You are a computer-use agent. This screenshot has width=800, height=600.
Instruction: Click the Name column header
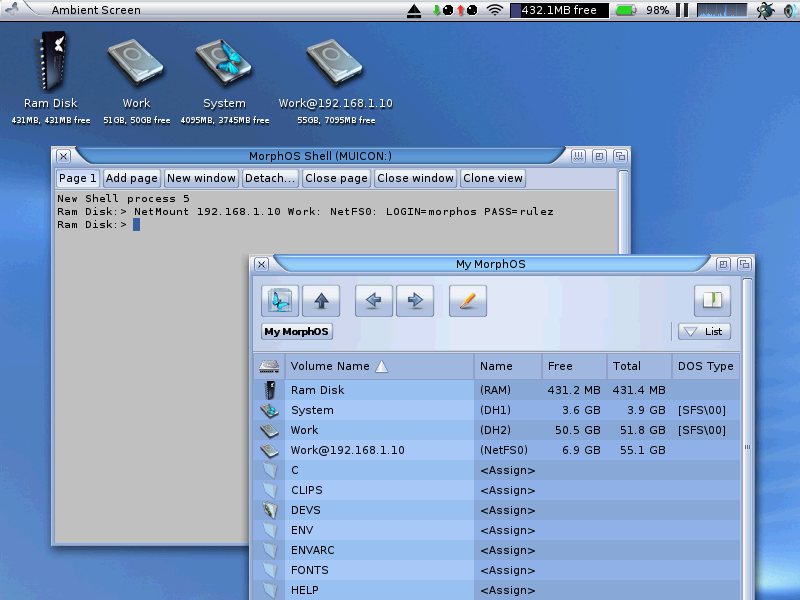point(508,366)
